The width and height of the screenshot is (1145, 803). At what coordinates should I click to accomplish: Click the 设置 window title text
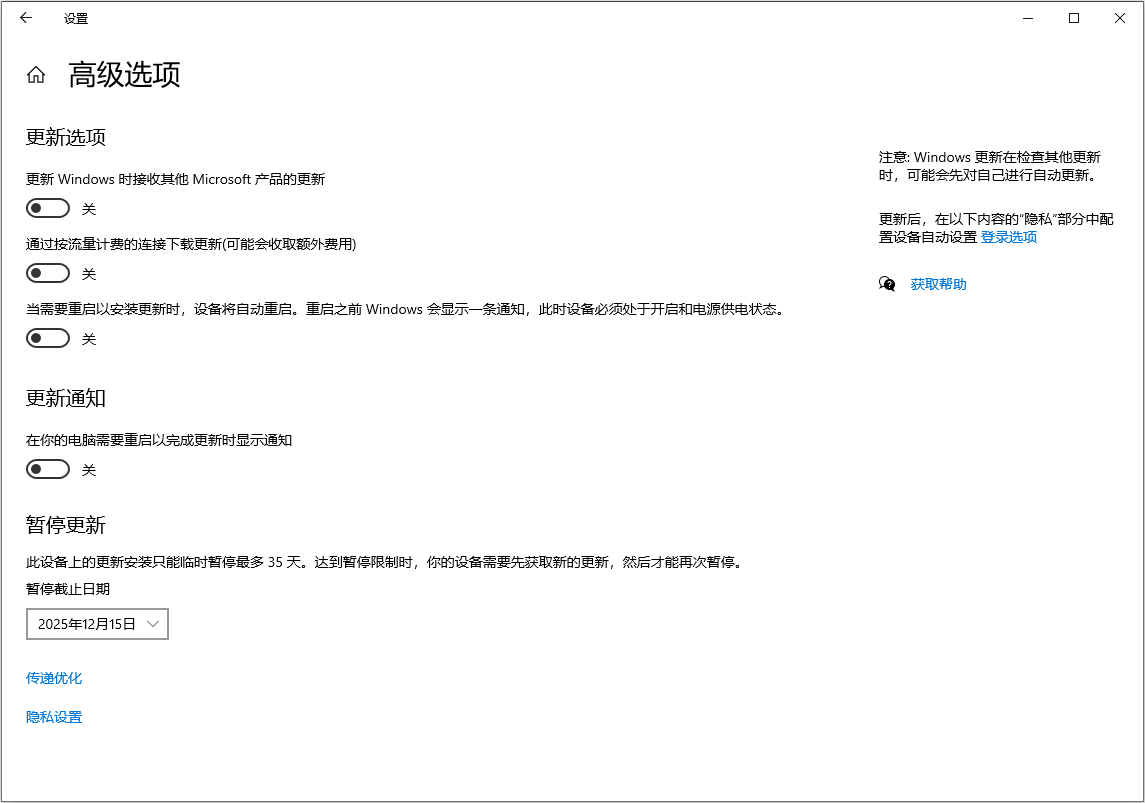point(76,18)
